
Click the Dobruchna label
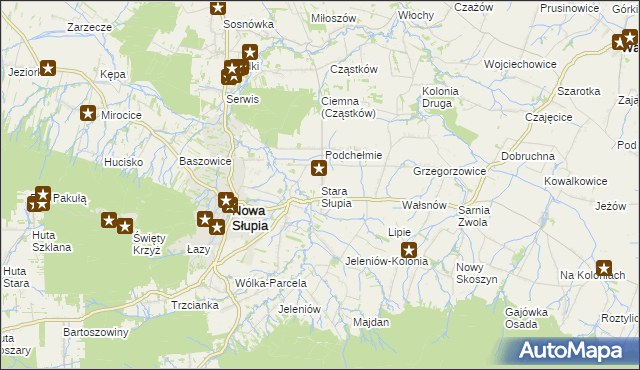pyautogui.click(x=528, y=156)
